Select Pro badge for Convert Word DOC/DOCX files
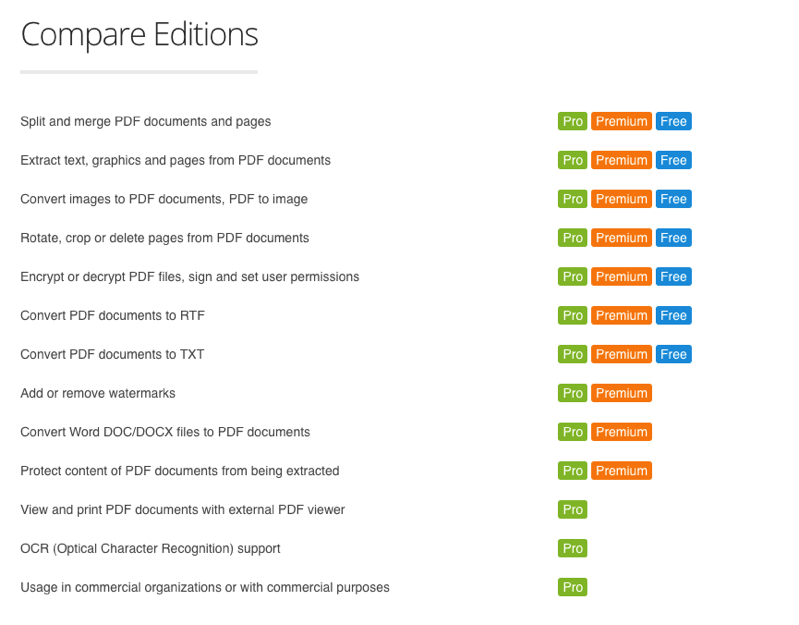The width and height of the screenshot is (799, 625). (572, 432)
